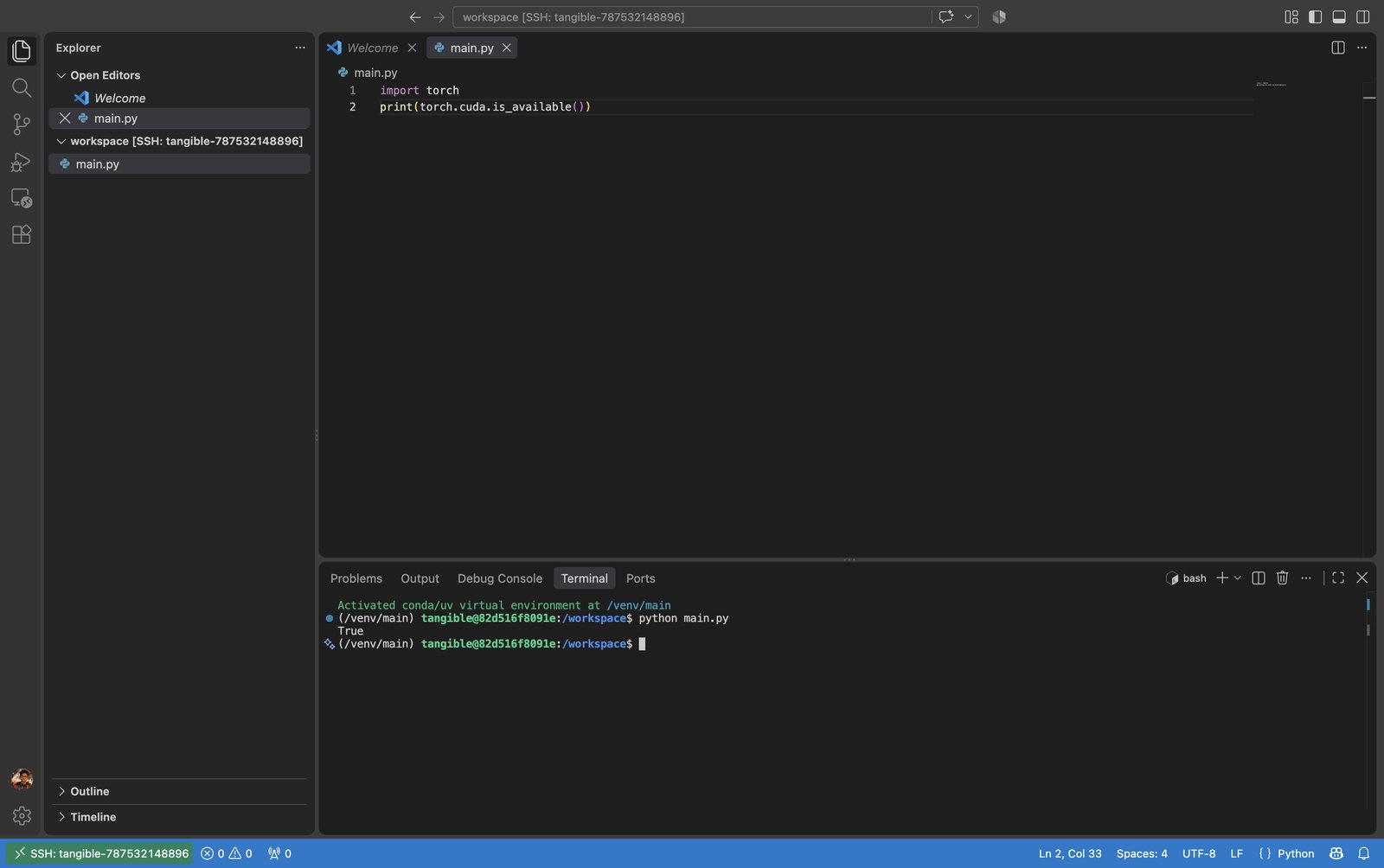Close the terminal panel
Viewport: 1384px width, 868px height.
[x=1362, y=578]
